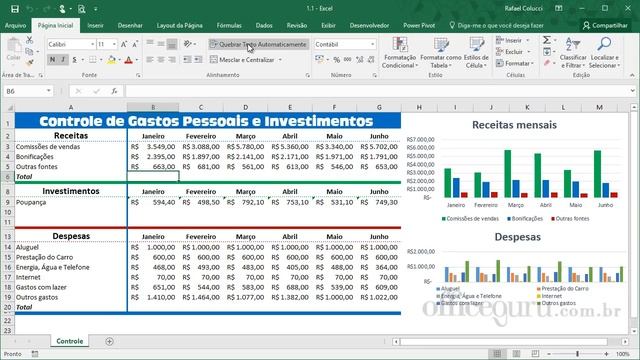Click the Fill Color bucket swatch
Viewport: 640px width, 360px height.
111,60
